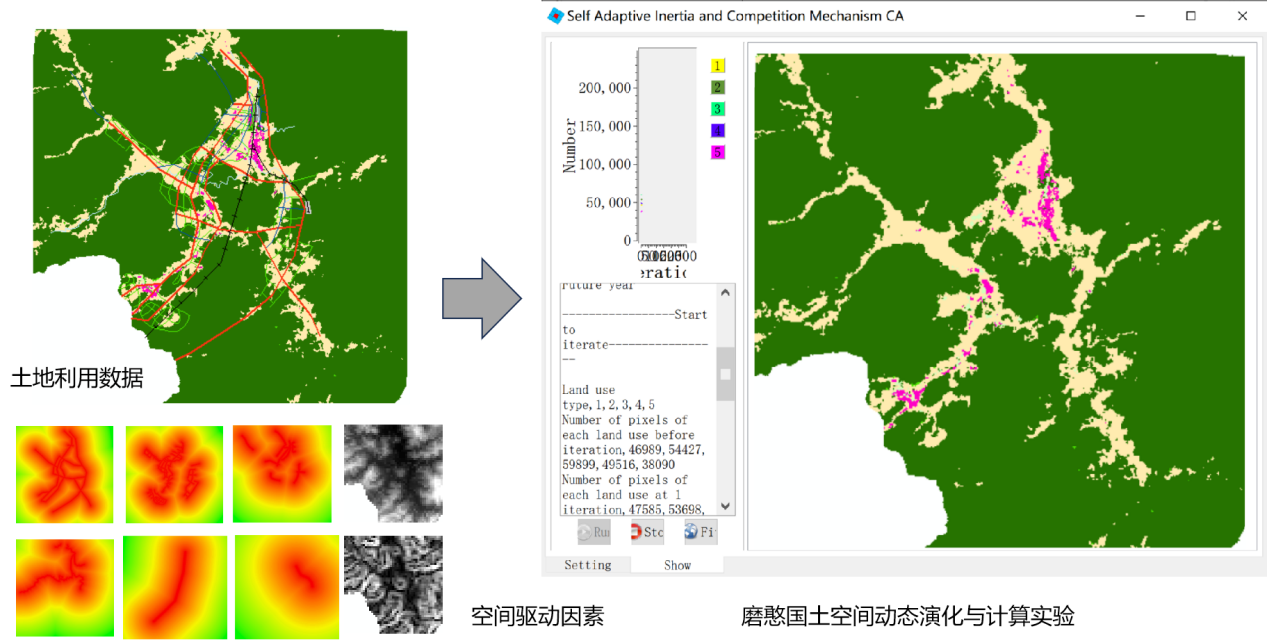This screenshot has height=640, width=1267.
Task: Click dark green legend swatch labeled 2
Action: tap(717, 87)
